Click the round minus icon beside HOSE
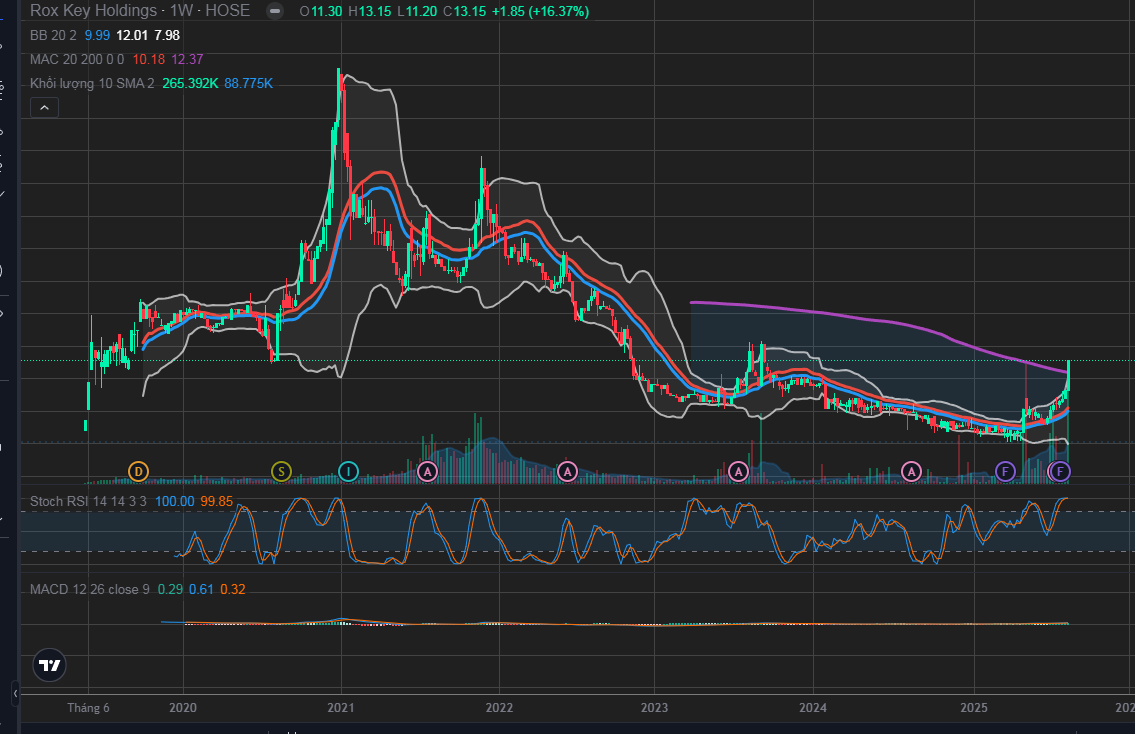 coord(274,11)
